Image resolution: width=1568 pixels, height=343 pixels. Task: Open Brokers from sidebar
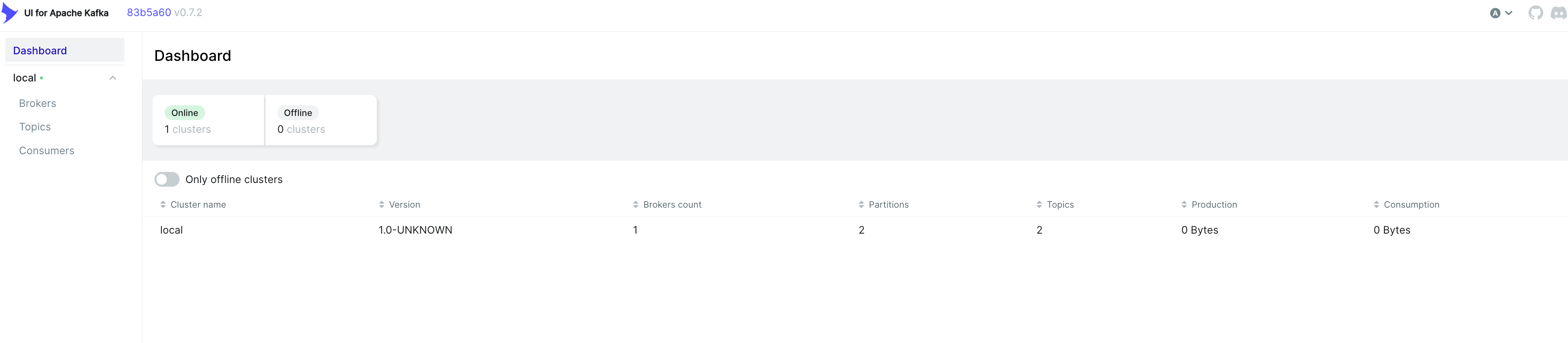click(38, 103)
